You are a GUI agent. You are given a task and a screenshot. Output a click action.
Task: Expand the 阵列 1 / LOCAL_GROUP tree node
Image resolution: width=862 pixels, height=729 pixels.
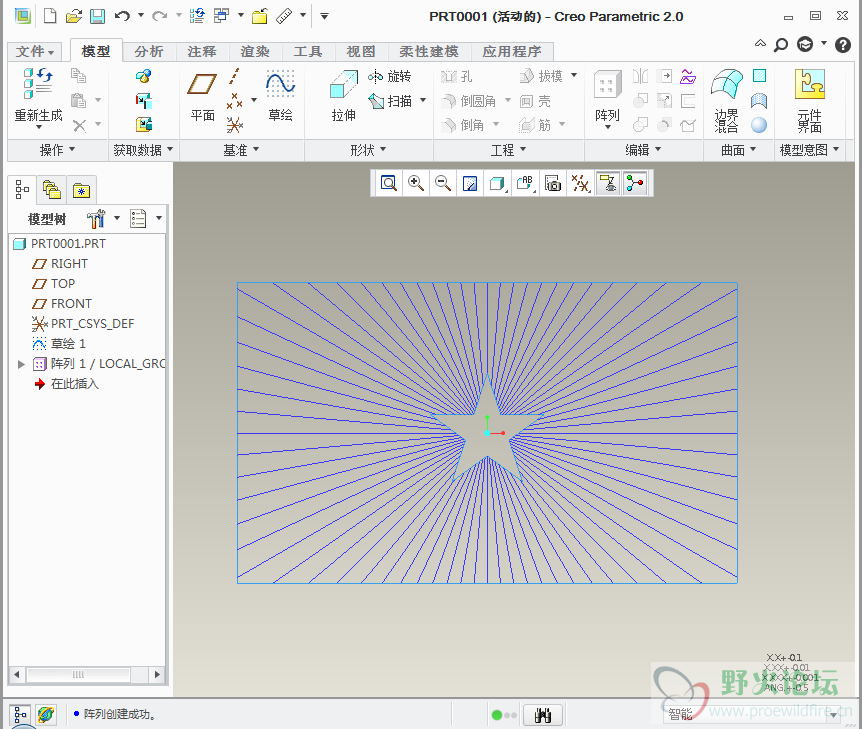point(22,364)
